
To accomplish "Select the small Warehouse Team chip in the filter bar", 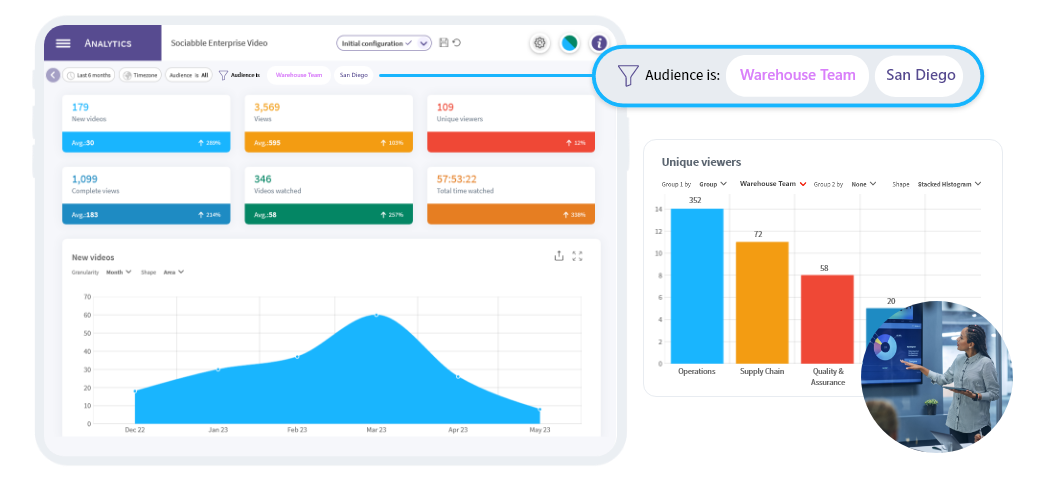I will (x=299, y=75).
